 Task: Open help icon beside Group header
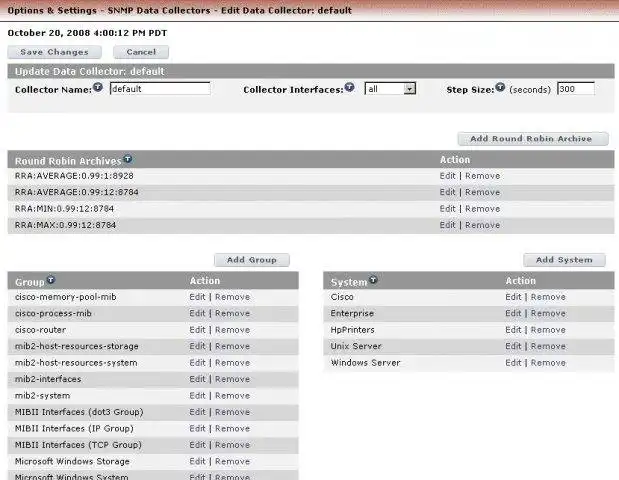click(x=51, y=280)
